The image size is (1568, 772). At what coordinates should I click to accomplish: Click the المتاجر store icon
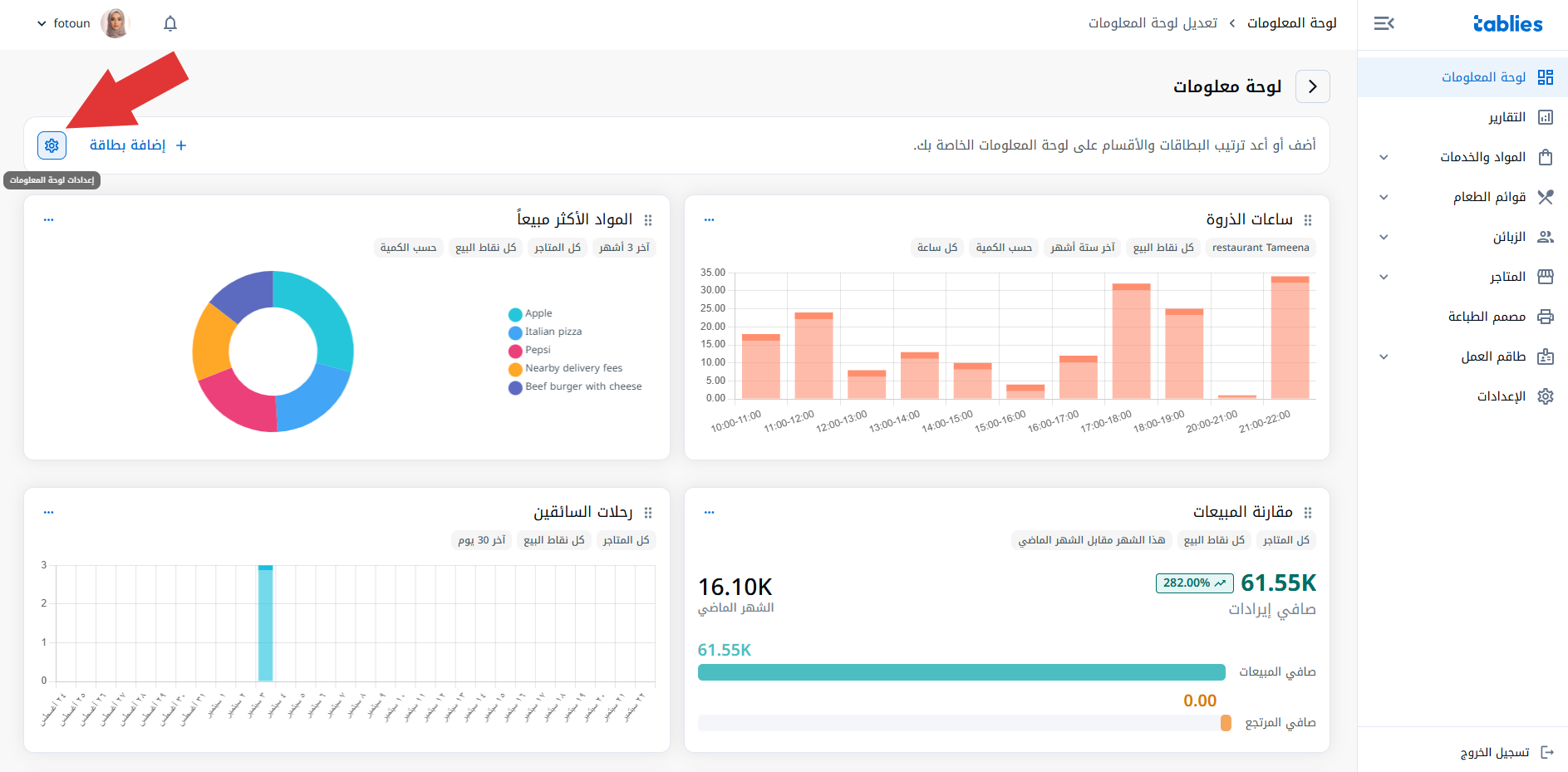1546,277
